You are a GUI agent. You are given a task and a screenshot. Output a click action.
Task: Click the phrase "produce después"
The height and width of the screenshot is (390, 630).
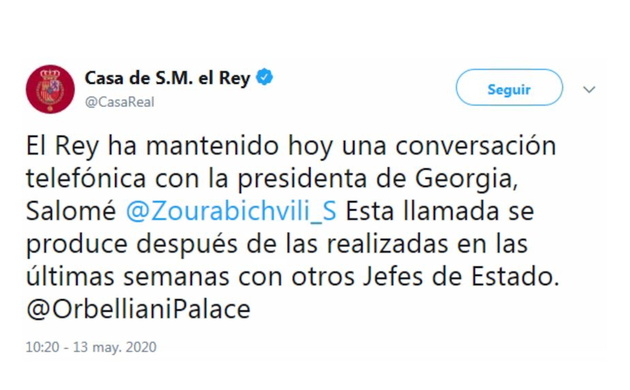point(132,245)
